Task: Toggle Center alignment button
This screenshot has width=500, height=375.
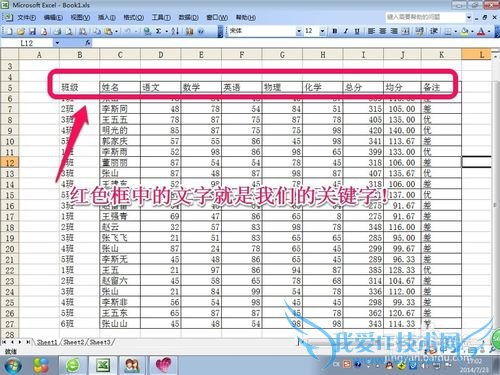Action: pos(383,31)
